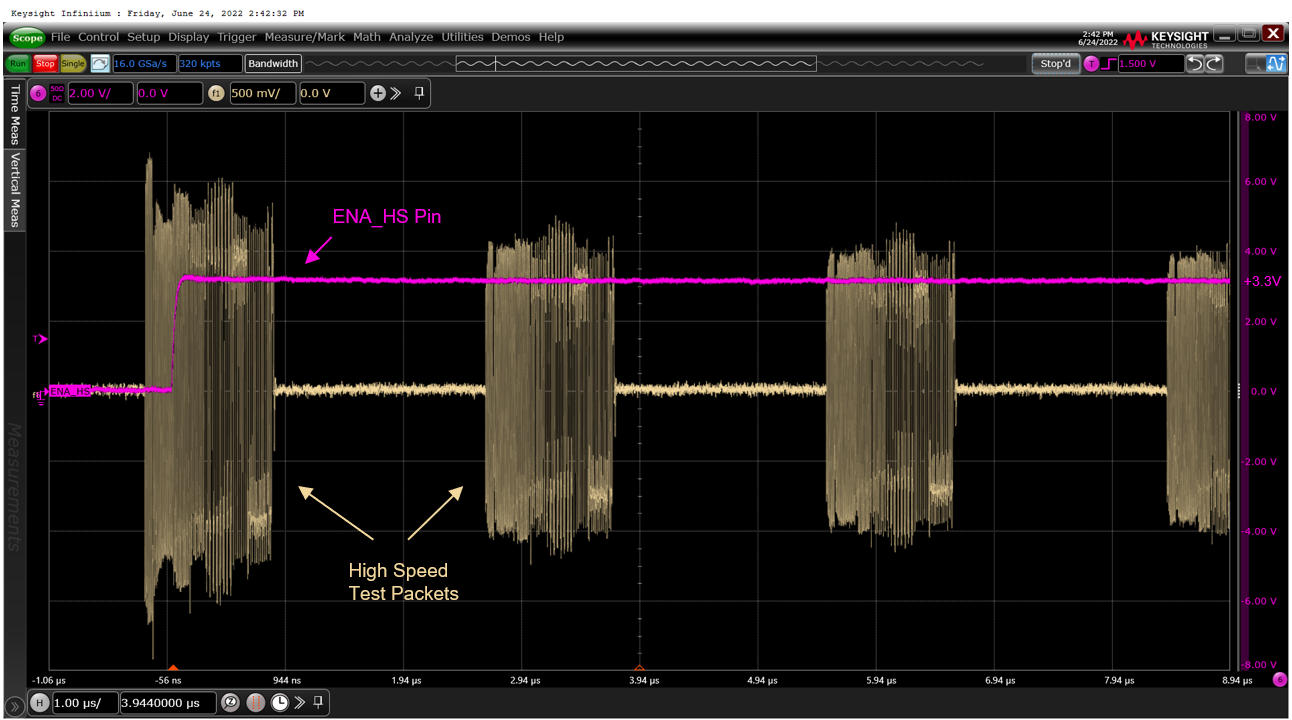Expand the horizontal toolbar double chevrons

pyautogui.click(x=300, y=703)
